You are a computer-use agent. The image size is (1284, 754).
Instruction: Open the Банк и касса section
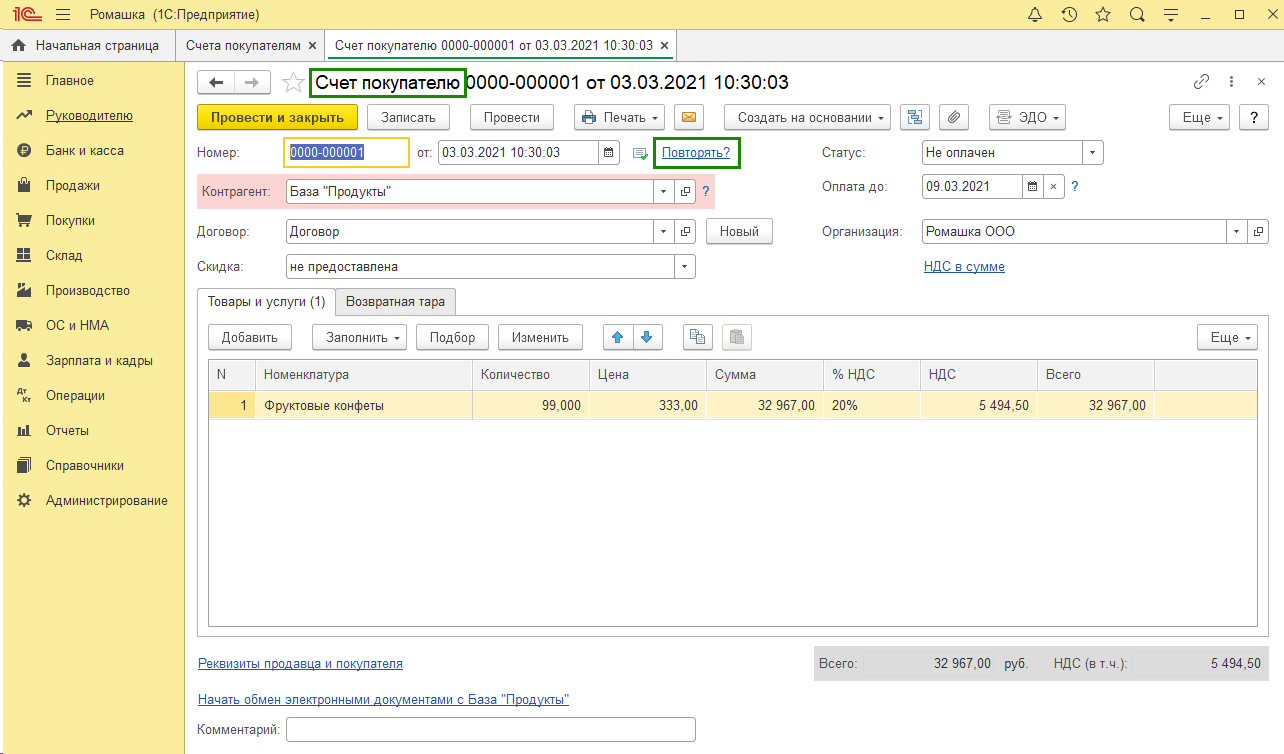tap(85, 150)
